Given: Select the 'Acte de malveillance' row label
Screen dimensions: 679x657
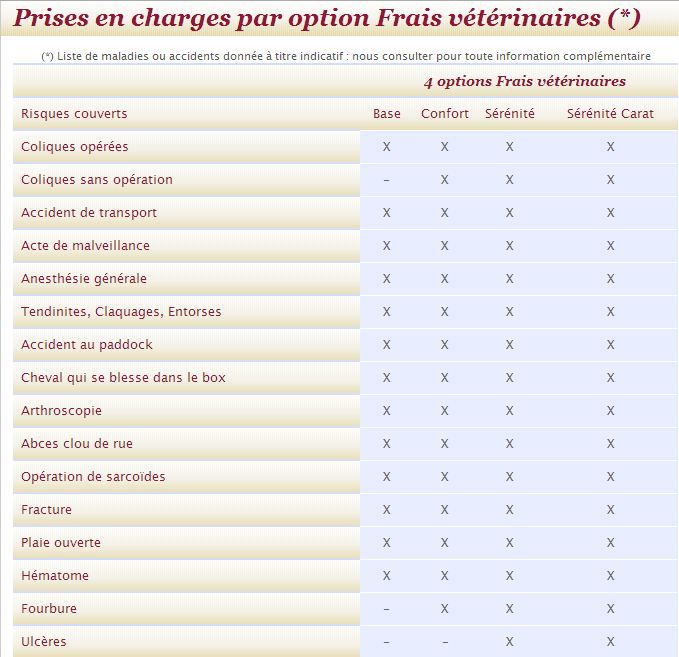Looking at the screenshot, I should (85, 246).
